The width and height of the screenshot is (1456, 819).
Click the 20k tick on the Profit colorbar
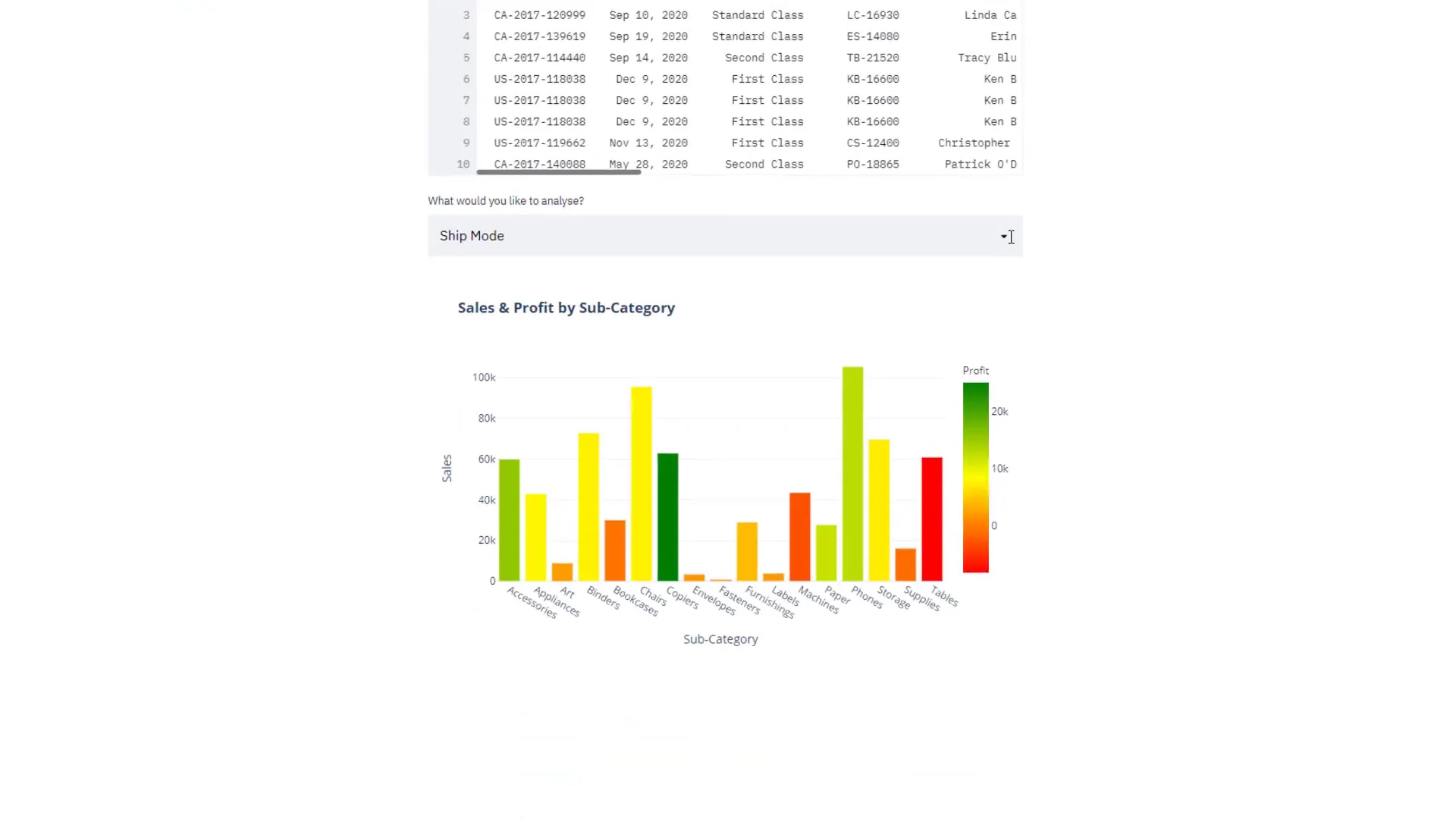(999, 410)
